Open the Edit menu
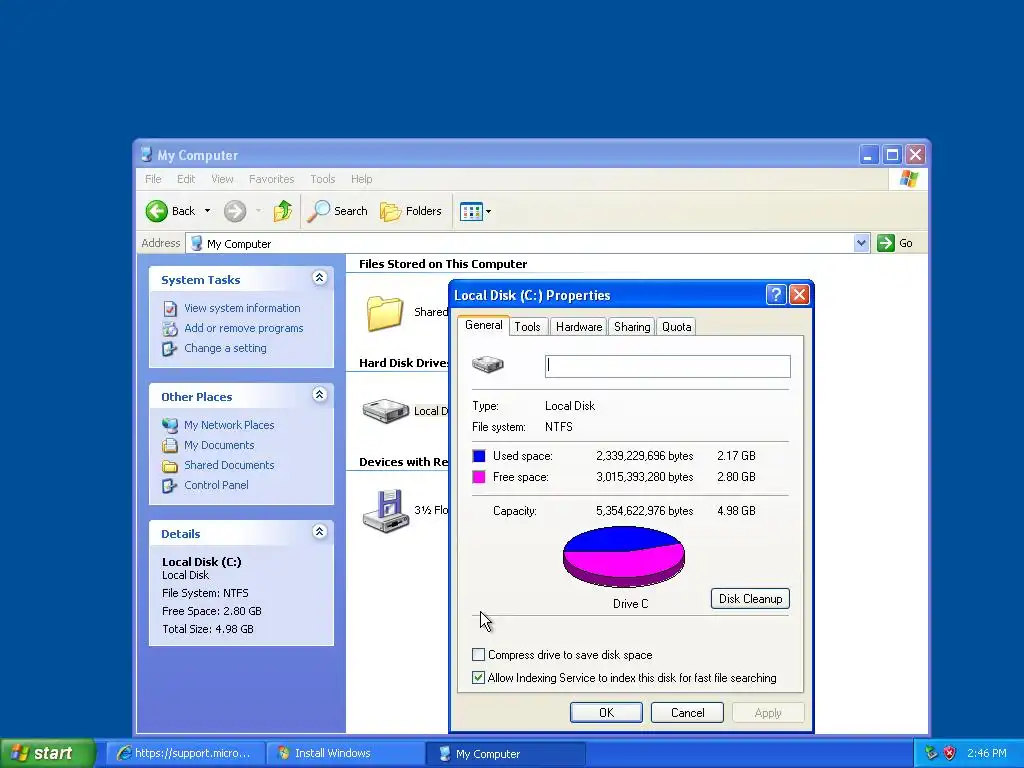 pos(185,179)
